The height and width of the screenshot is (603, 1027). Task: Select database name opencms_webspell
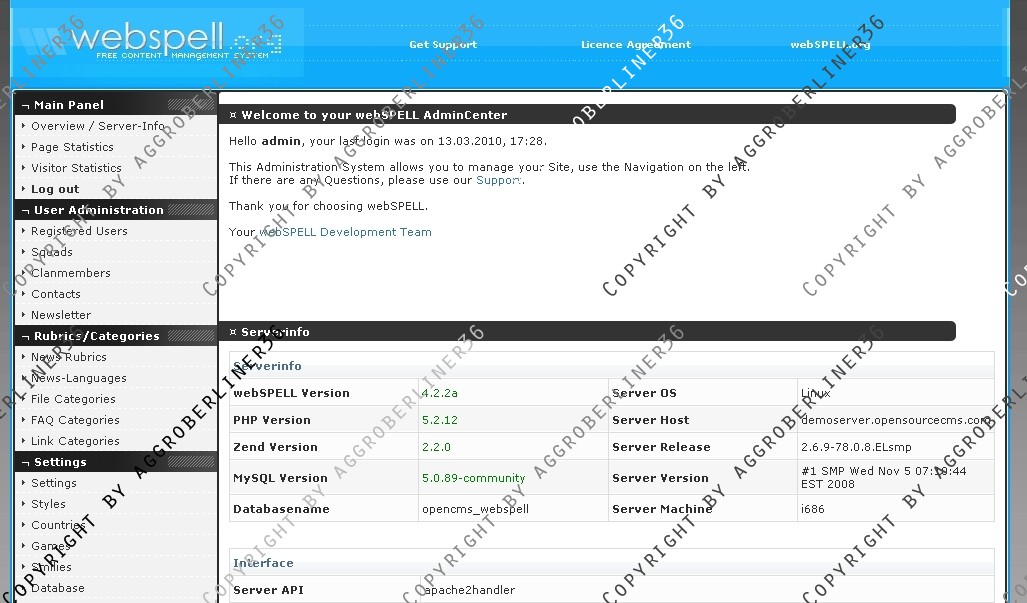click(476, 509)
